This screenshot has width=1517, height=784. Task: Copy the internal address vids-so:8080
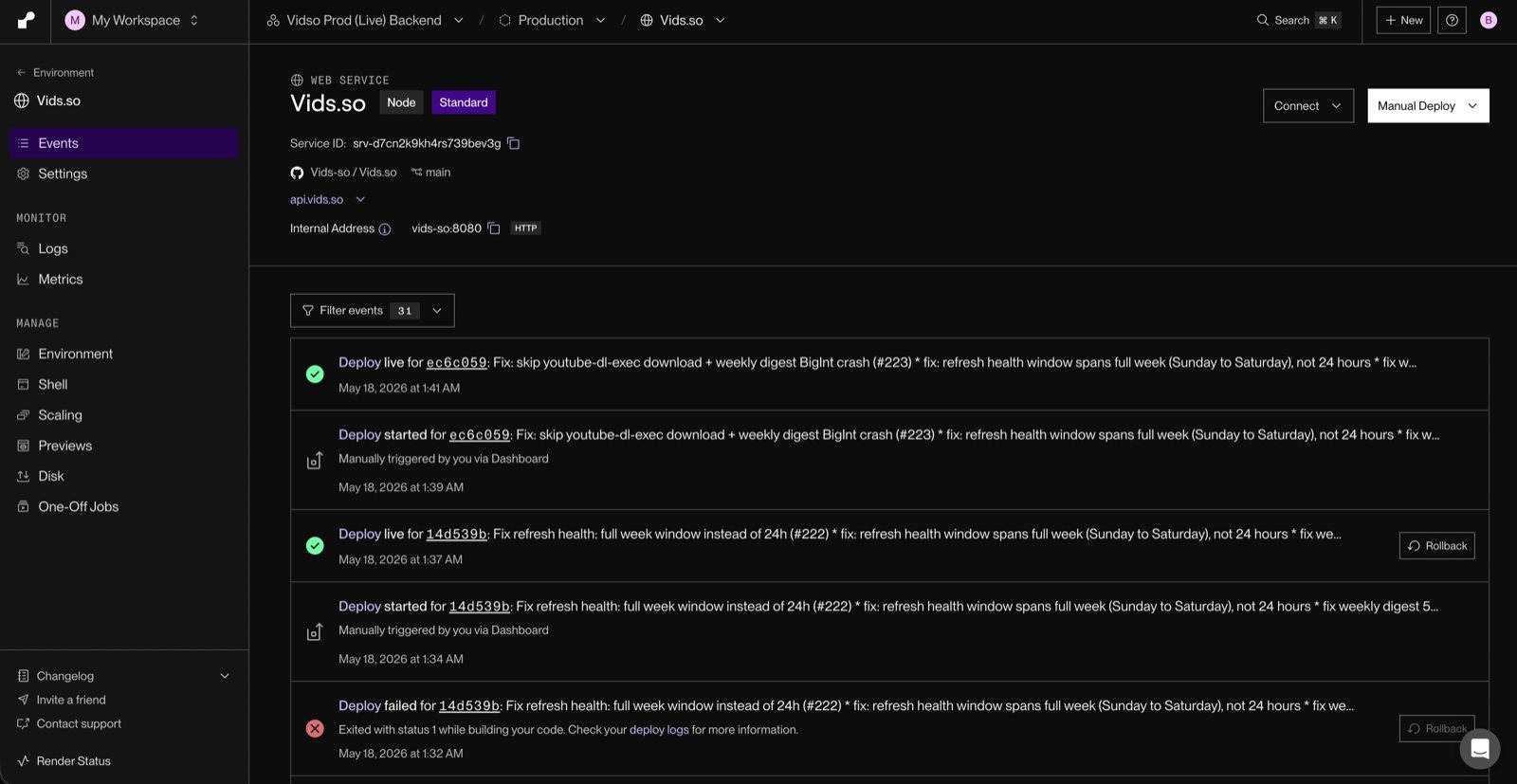[x=493, y=228]
